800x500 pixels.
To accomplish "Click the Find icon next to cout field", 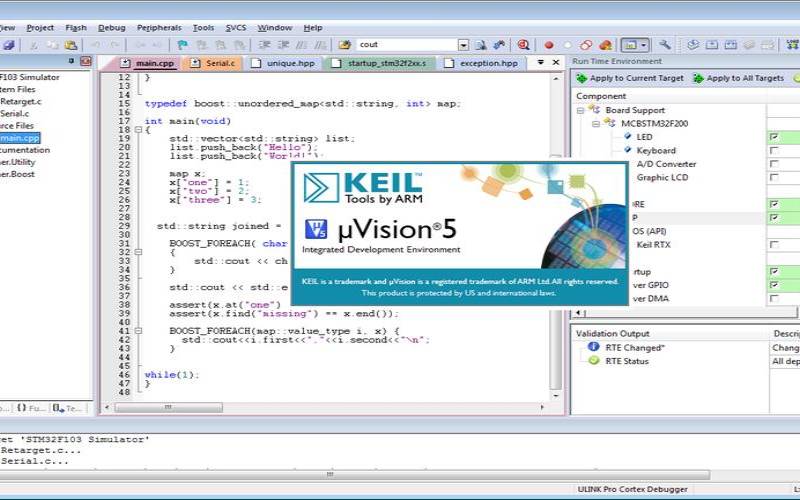I will coord(481,45).
